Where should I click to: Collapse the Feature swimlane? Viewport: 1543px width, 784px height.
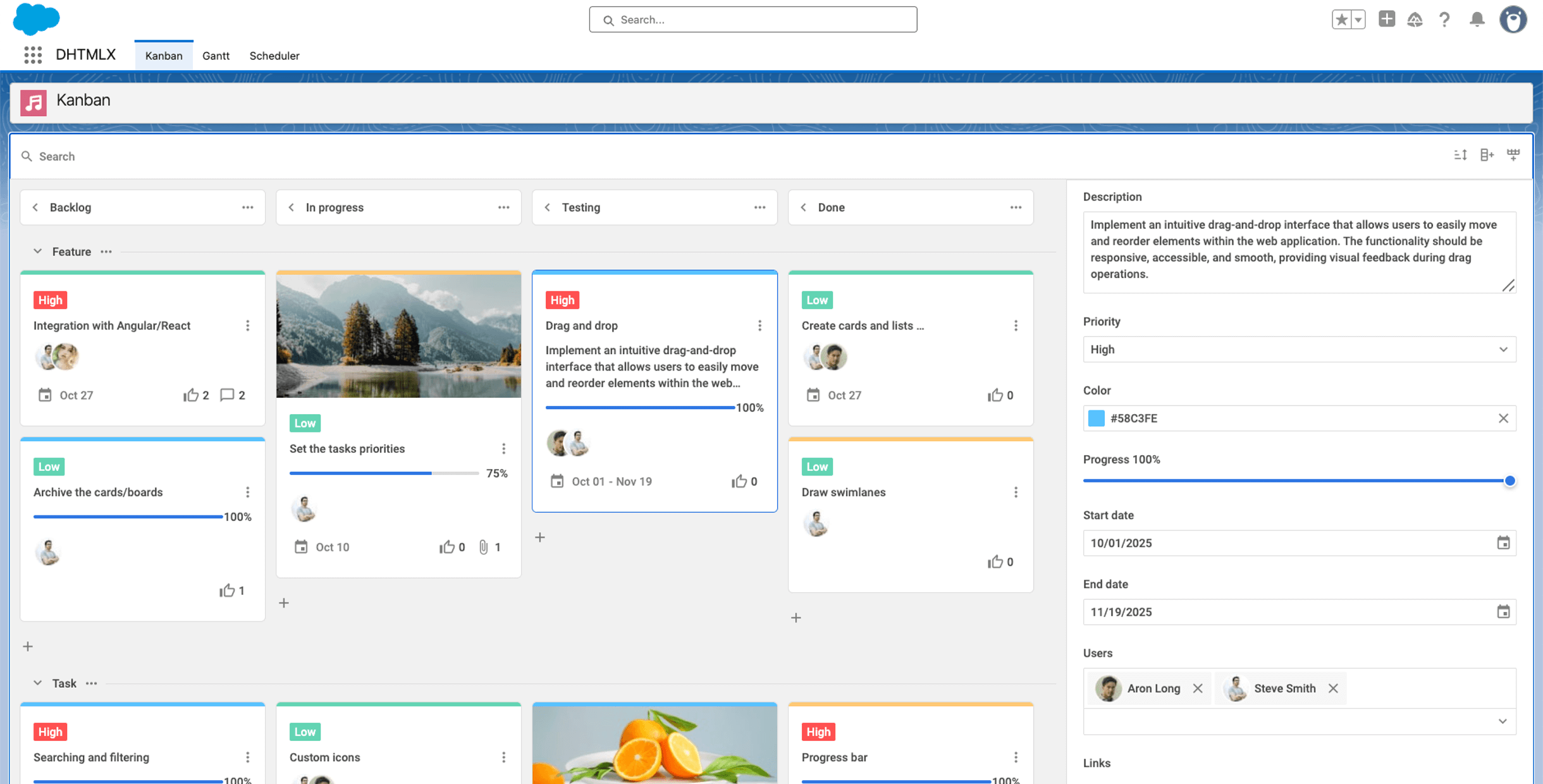(38, 252)
